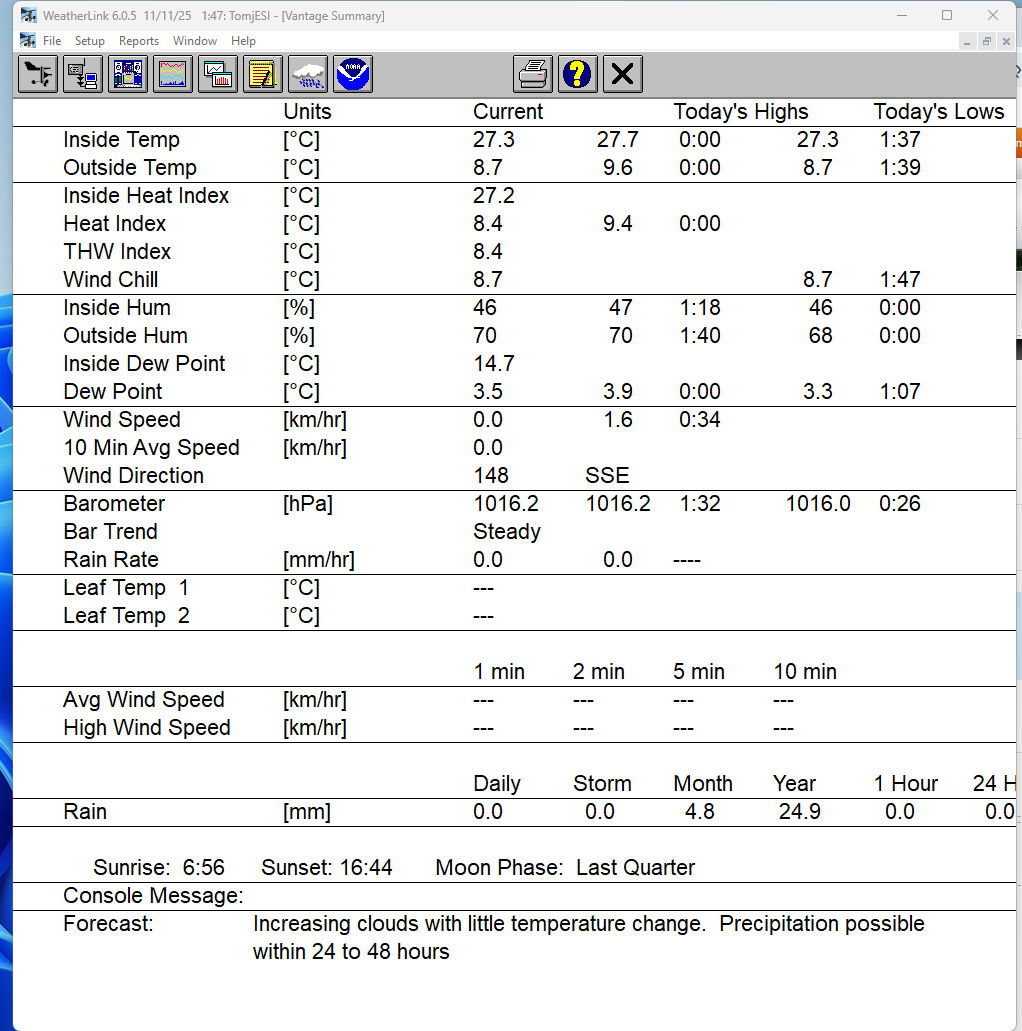Open the Bulletin instrument panel icon
Screen dimensions: 1022x1031
(x=128, y=74)
